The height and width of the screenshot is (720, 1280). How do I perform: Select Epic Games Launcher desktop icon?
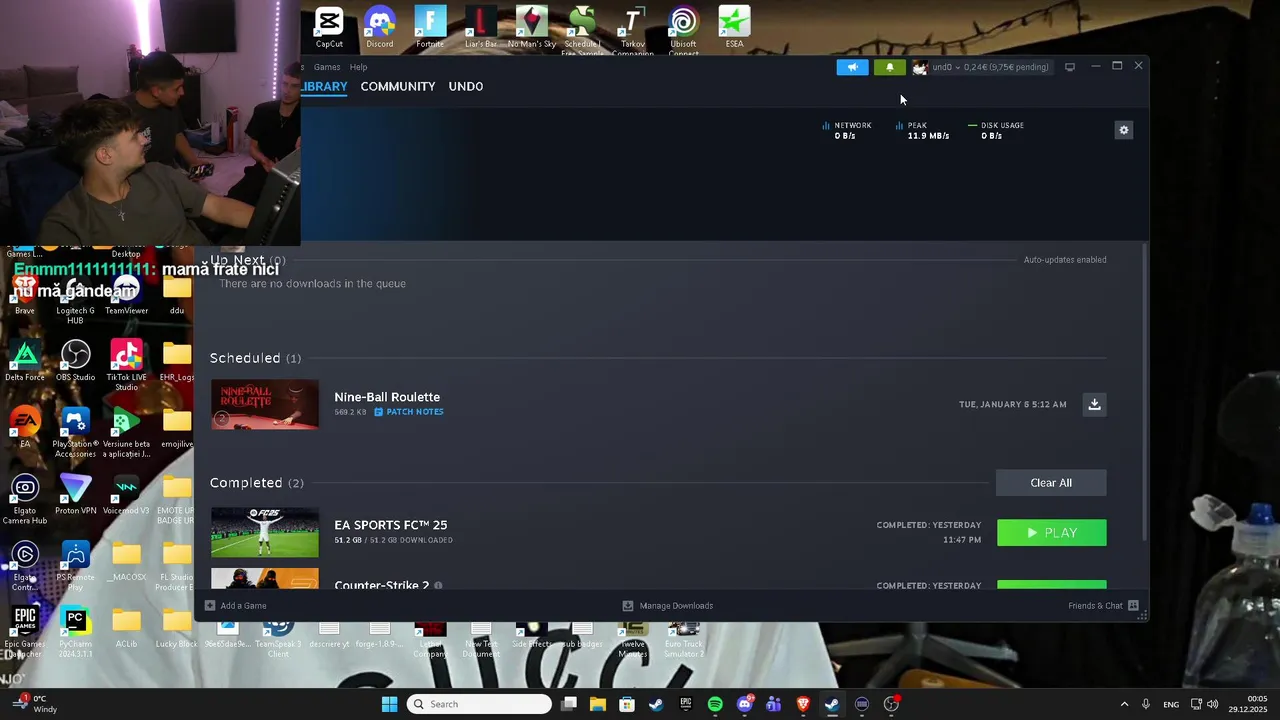point(25,632)
